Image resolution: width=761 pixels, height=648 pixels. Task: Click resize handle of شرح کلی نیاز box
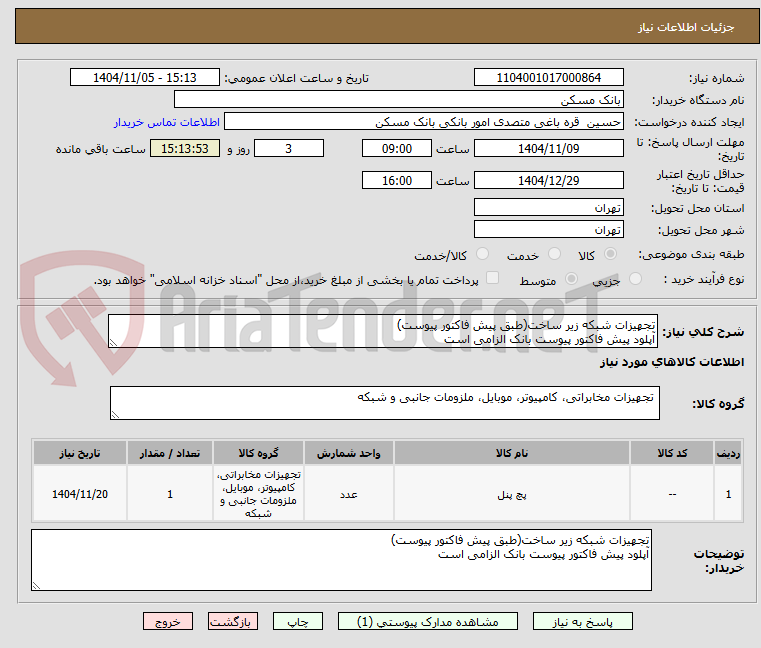click(113, 343)
